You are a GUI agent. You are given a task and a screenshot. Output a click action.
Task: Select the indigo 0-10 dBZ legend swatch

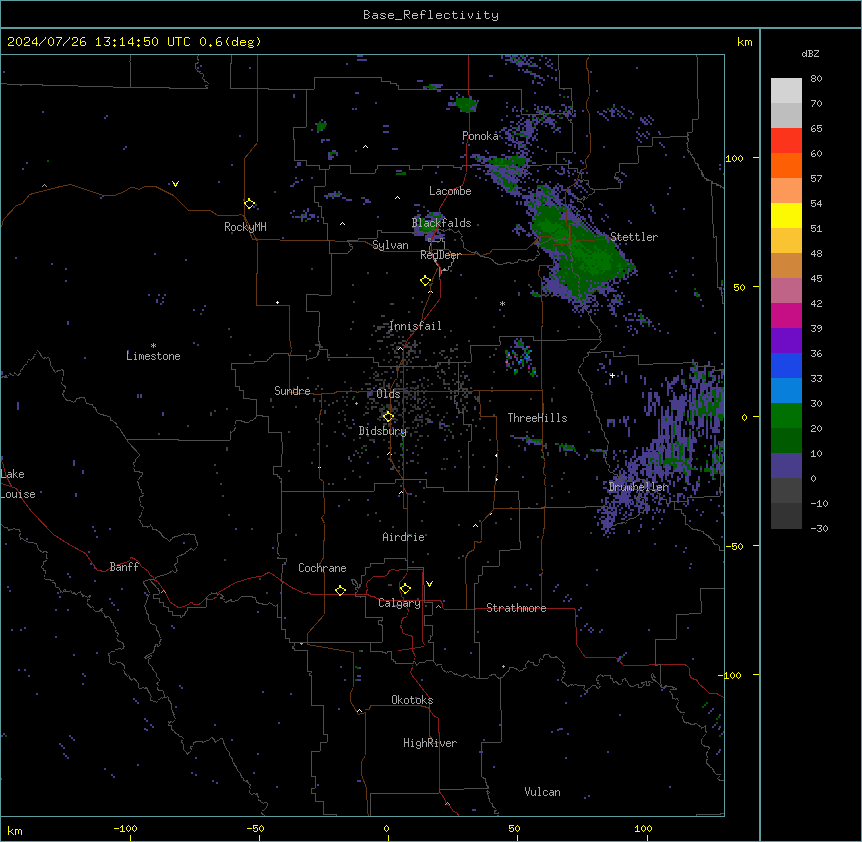click(x=786, y=466)
